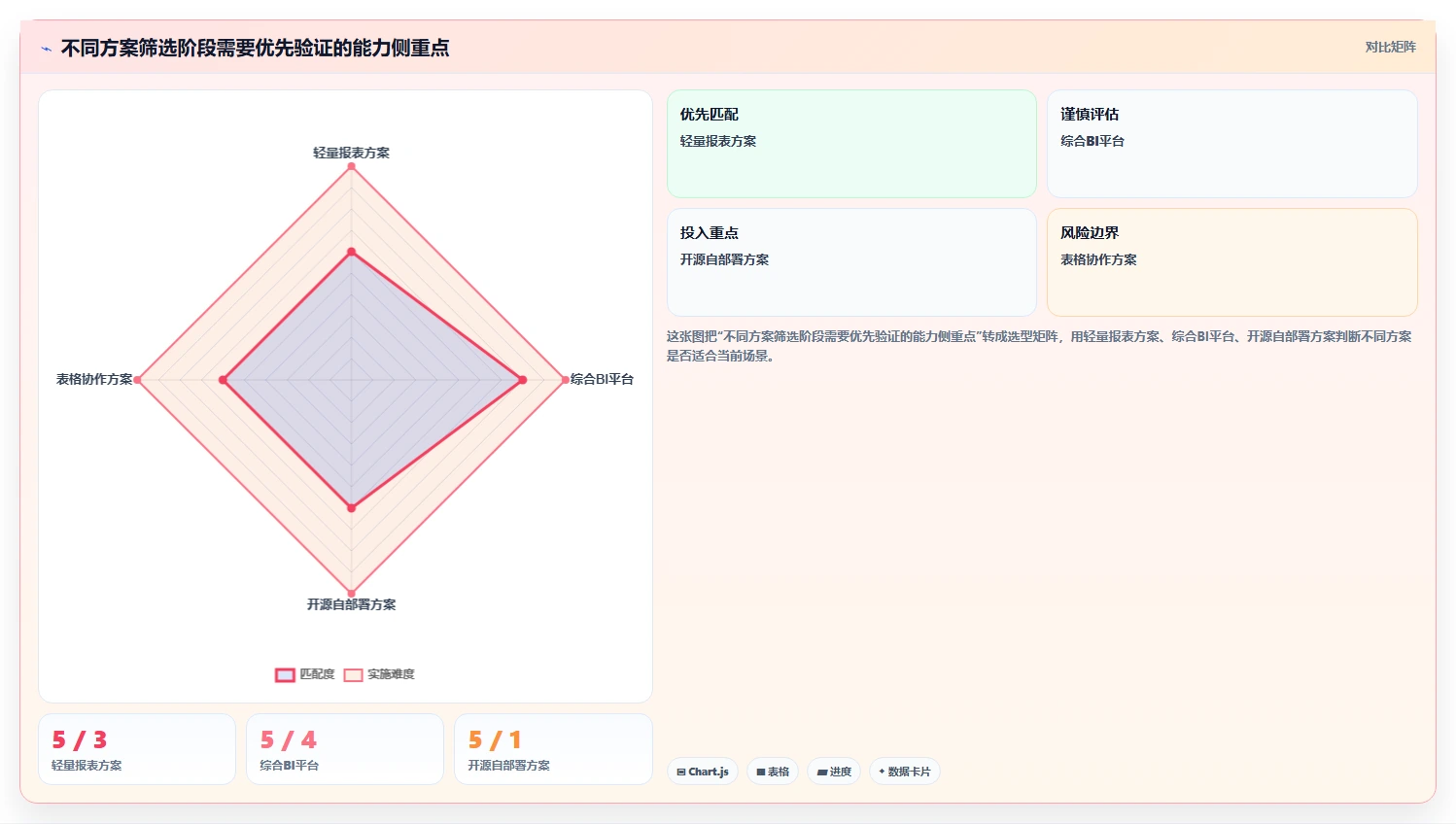Select the Chart.js tag chip
The width and height of the screenshot is (1456, 824).
tap(703, 772)
